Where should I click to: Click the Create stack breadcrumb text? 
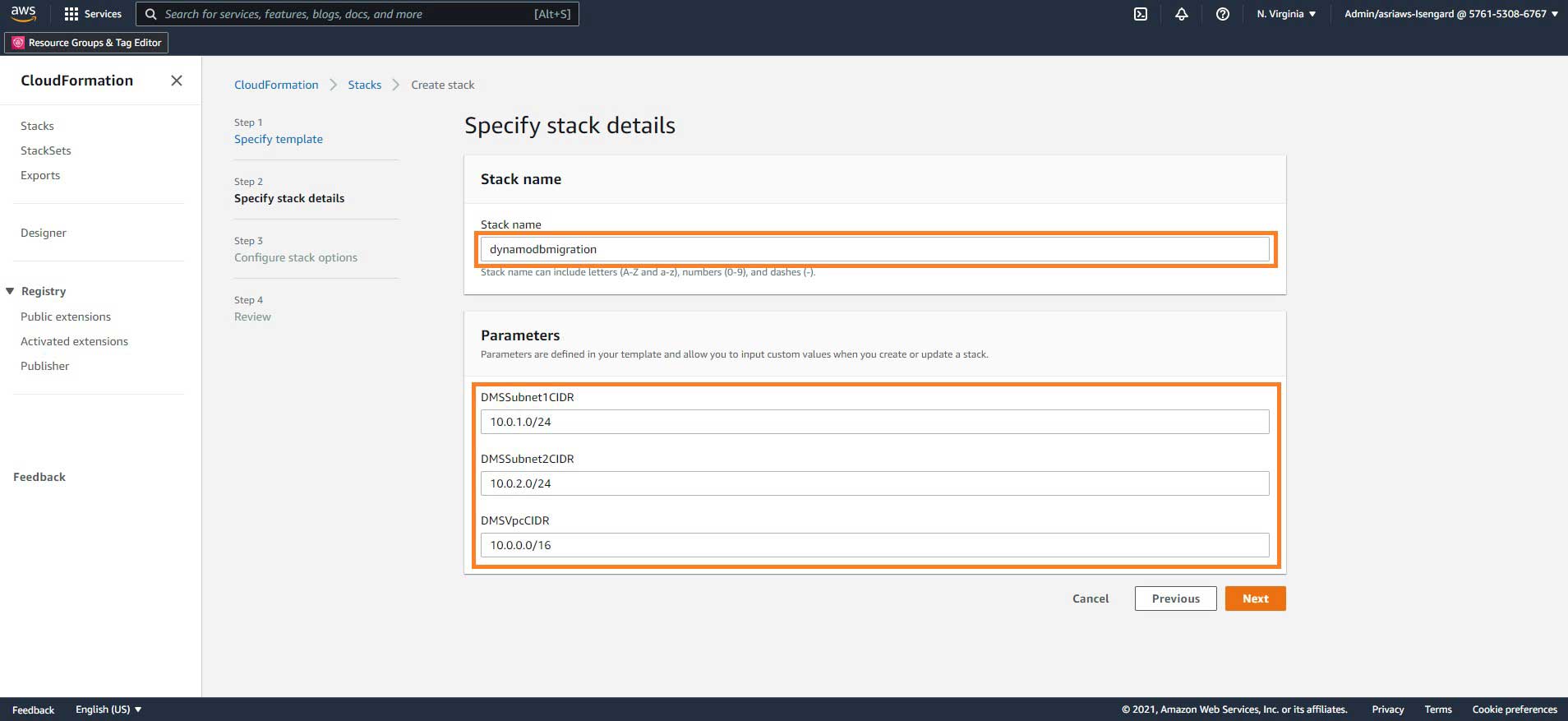[x=443, y=85]
